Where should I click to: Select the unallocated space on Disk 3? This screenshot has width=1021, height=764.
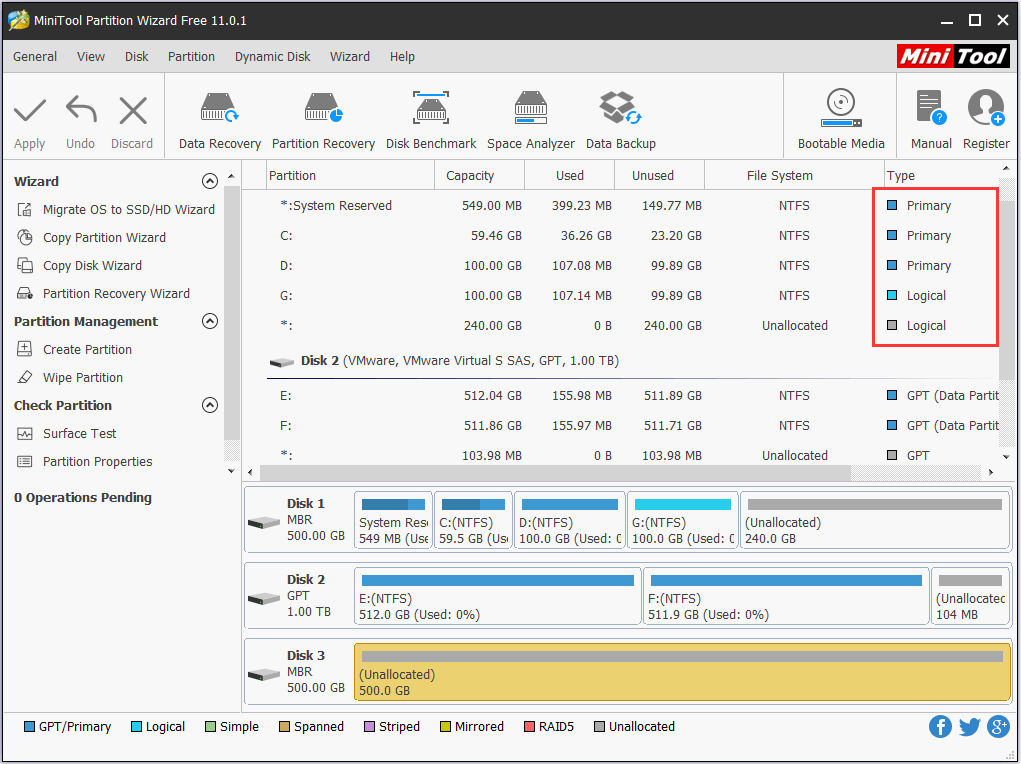pos(680,672)
